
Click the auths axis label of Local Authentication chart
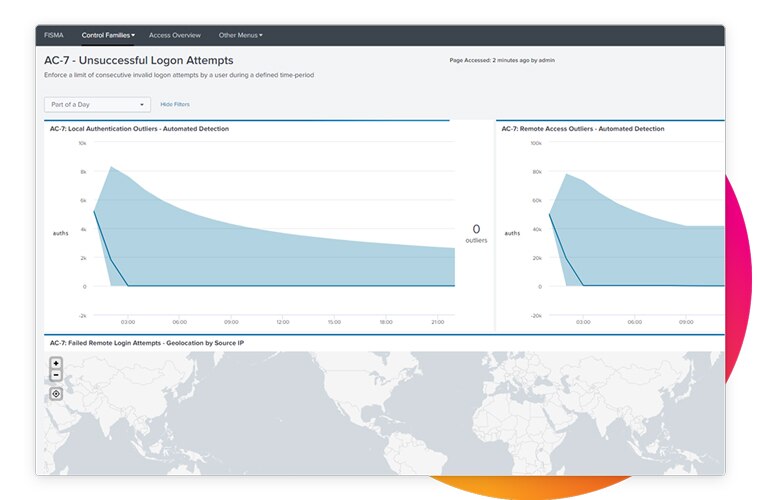point(60,233)
